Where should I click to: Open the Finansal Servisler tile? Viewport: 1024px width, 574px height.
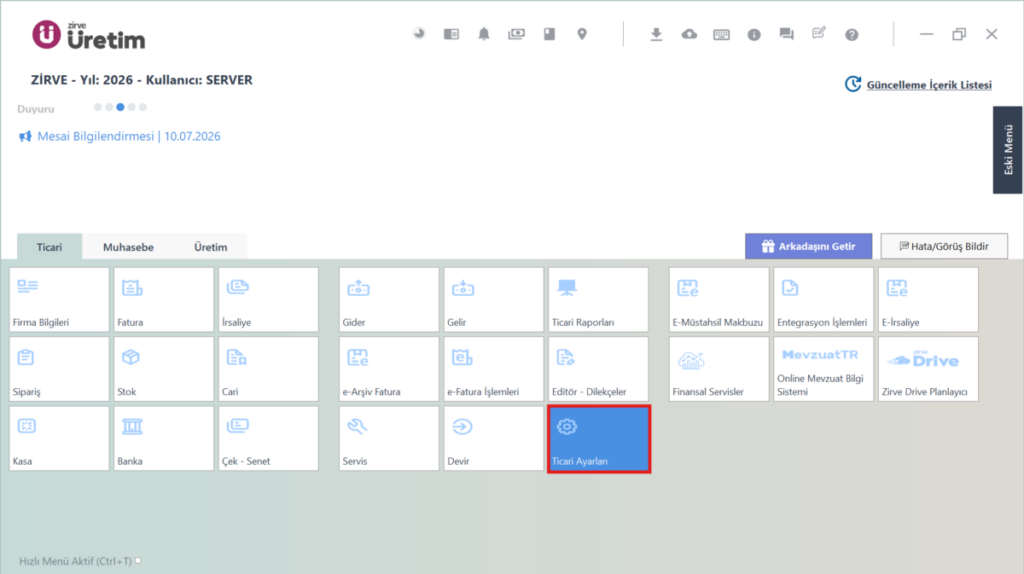tap(719, 369)
